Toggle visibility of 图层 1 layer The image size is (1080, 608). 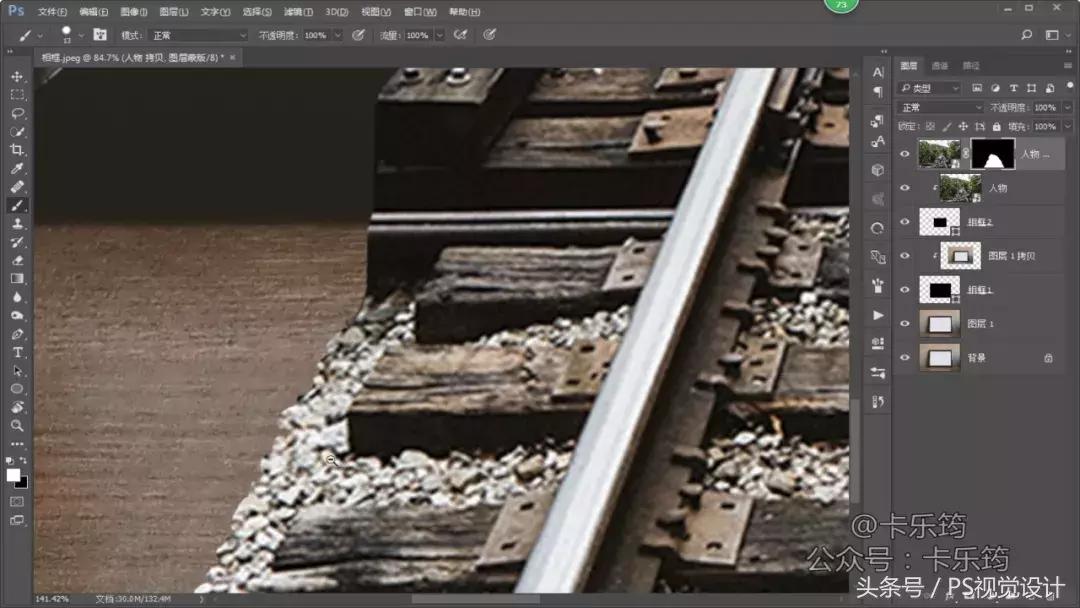(905, 323)
